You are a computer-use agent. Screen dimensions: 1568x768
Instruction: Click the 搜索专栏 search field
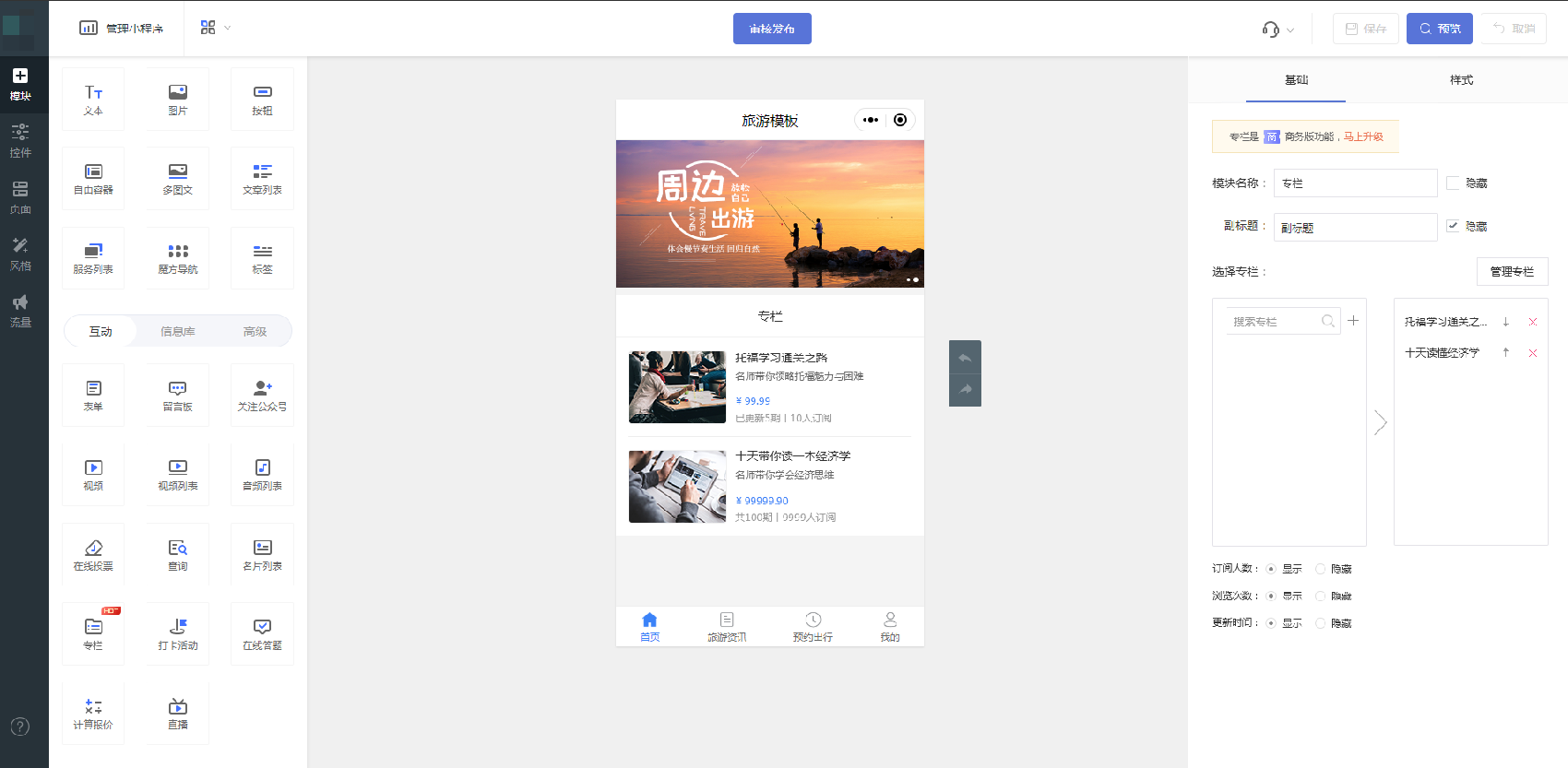(1283, 321)
